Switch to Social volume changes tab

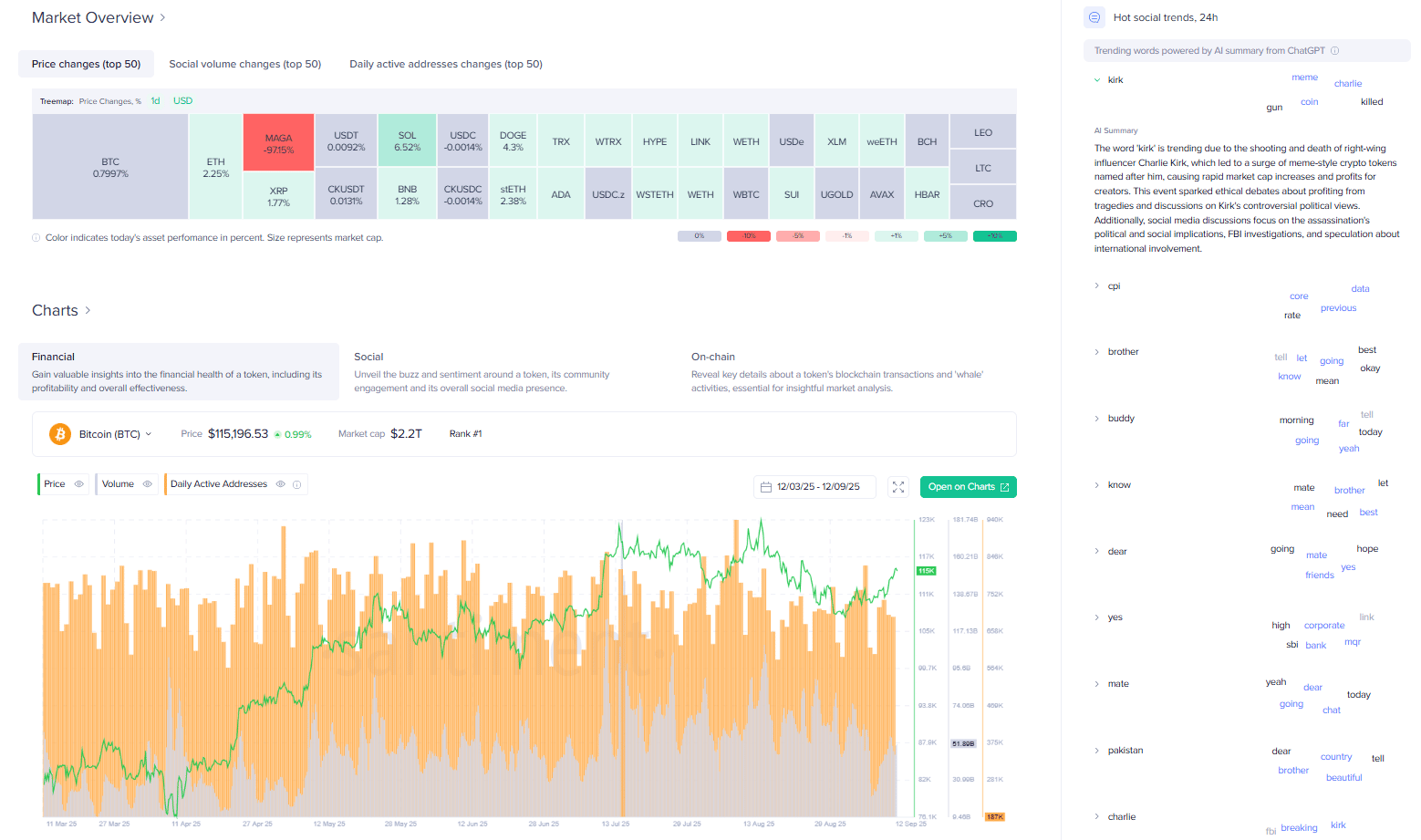244,64
